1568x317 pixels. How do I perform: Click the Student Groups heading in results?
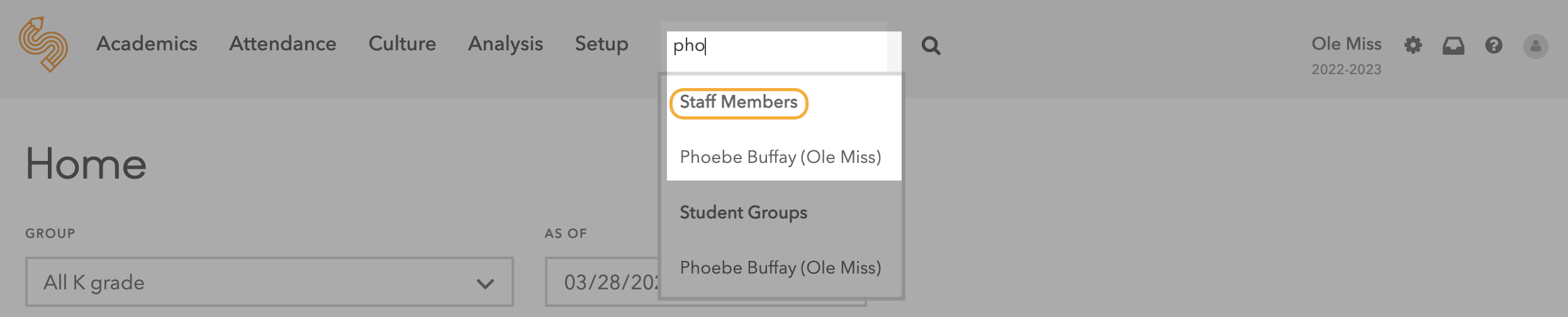tap(743, 213)
